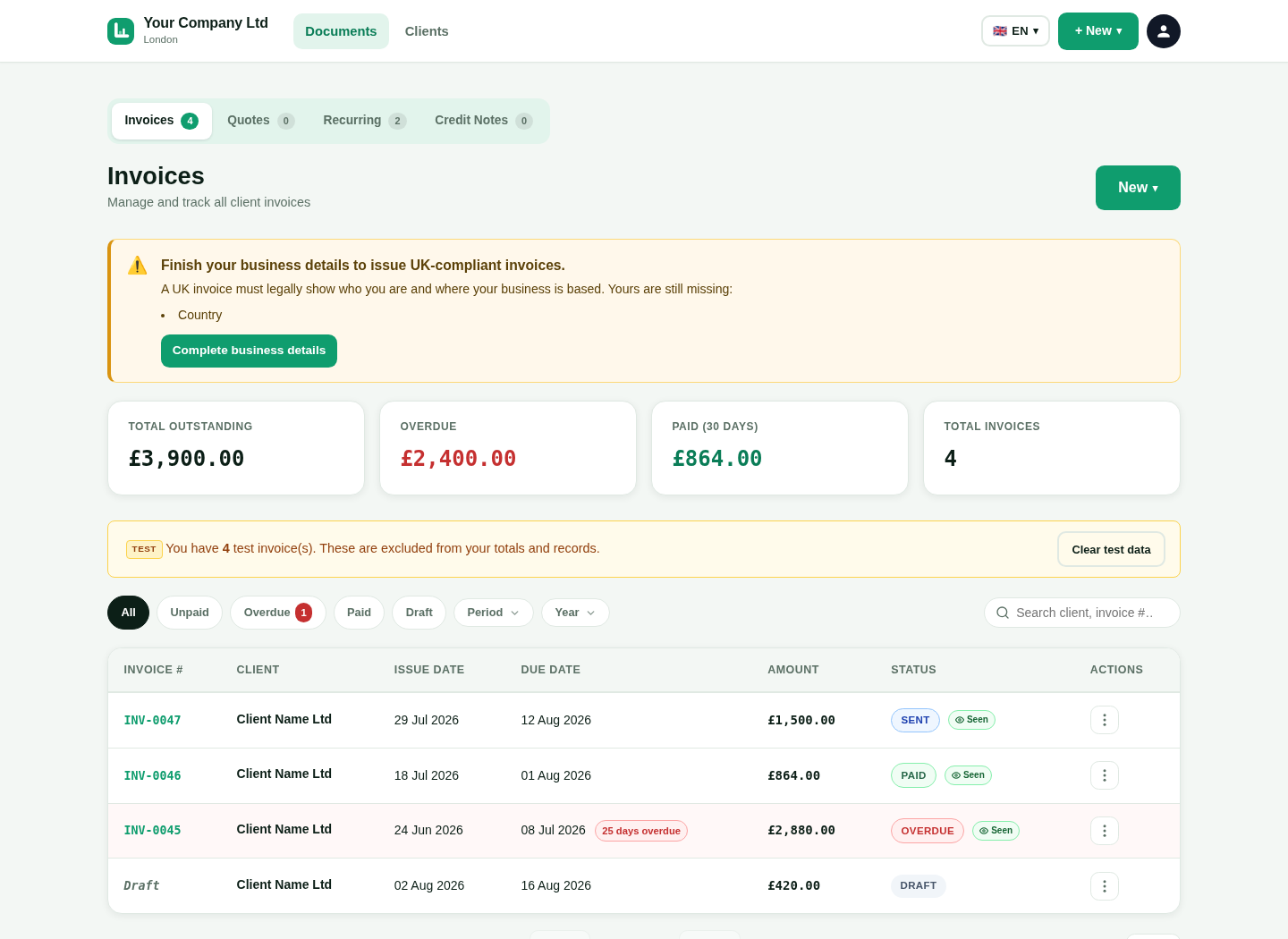This screenshot has height=939, width=1288.
Task: Click the Seen badge on INV-0047
Action: click(971, 720)
